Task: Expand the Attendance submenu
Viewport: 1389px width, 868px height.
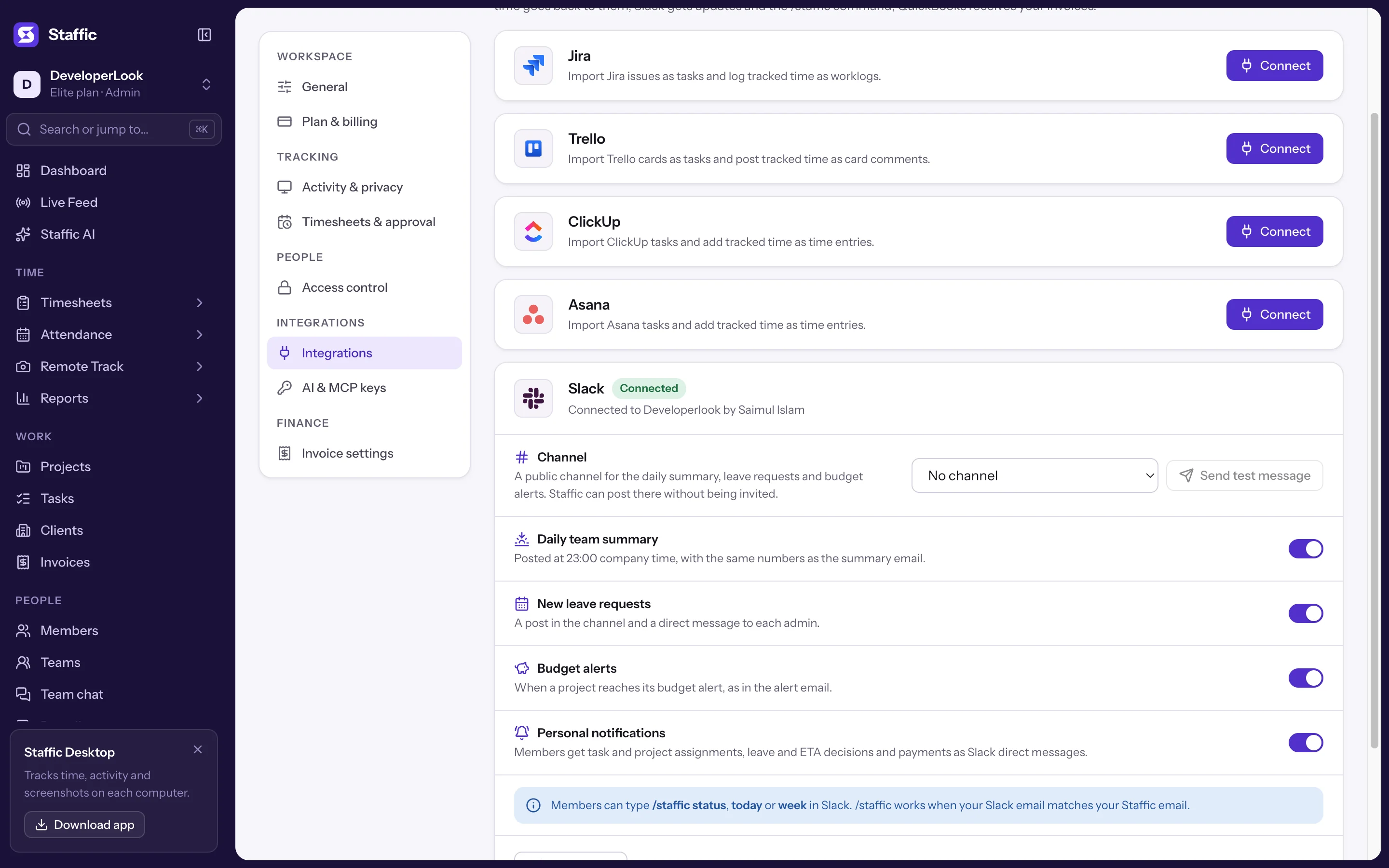Action: coord(199,335)
